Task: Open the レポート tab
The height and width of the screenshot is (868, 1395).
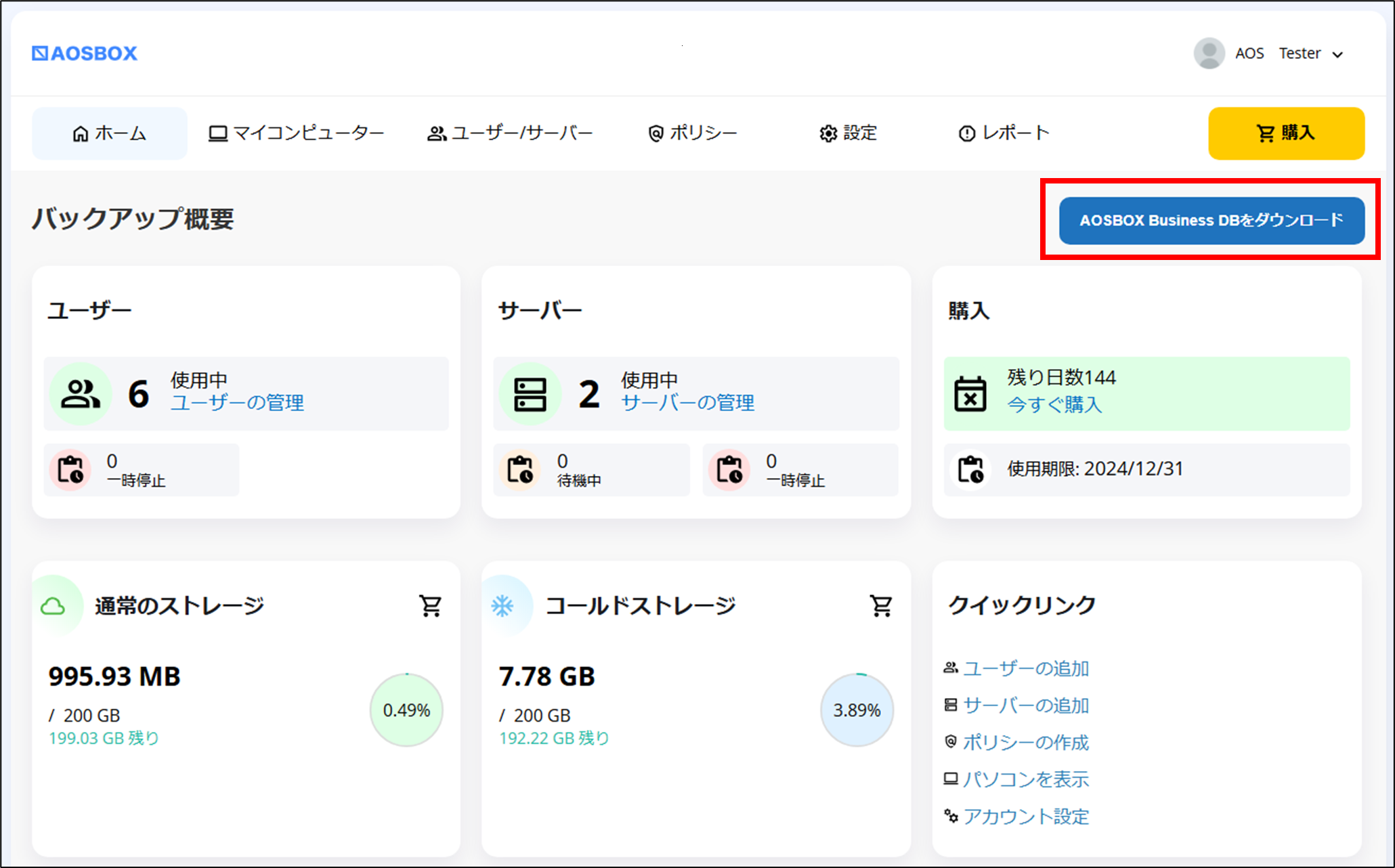Action: pyautogui.click(x=1004, y=133)
